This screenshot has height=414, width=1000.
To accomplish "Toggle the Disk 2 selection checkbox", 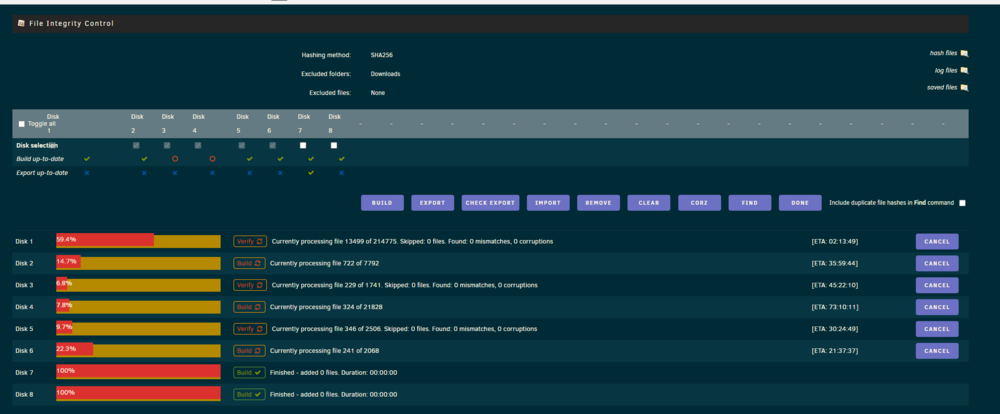I will pos(136,145).
